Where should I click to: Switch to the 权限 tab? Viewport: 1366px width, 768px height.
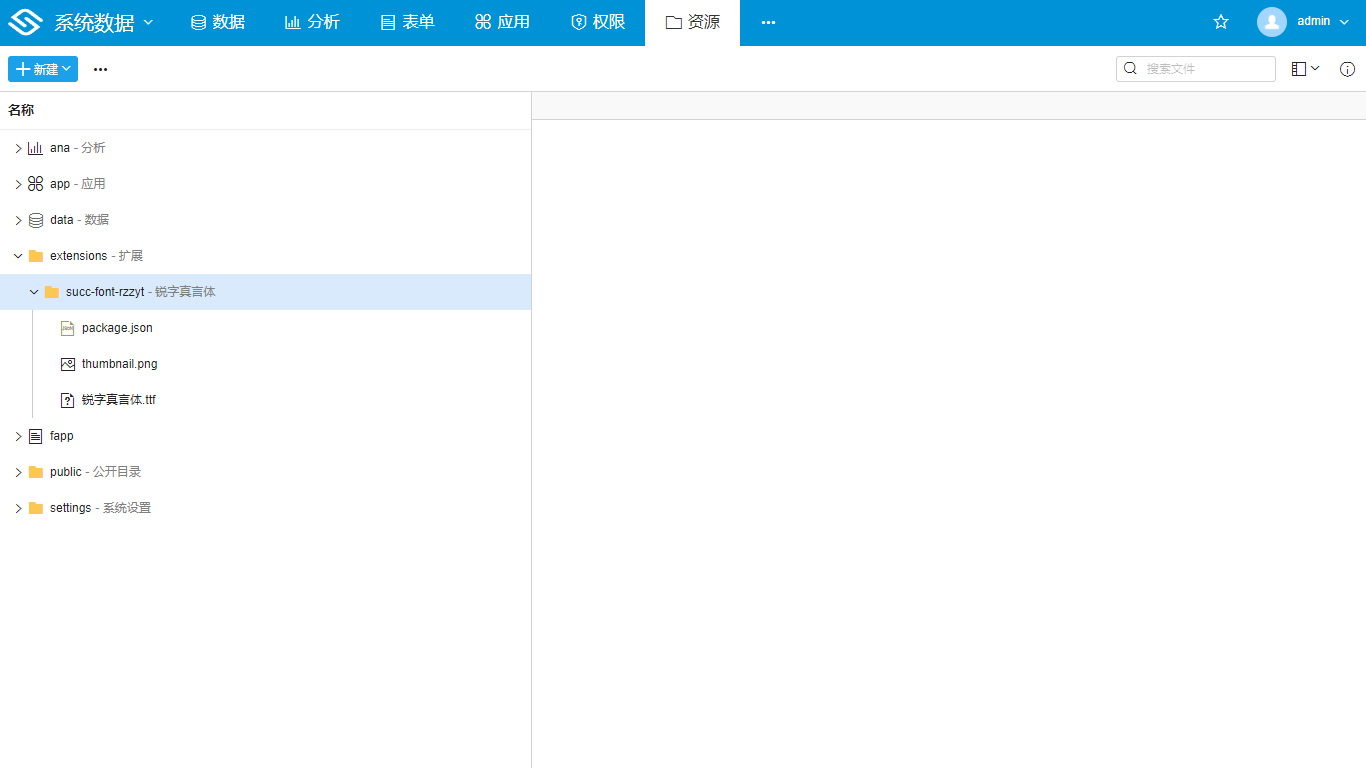[x=597, y=22]
